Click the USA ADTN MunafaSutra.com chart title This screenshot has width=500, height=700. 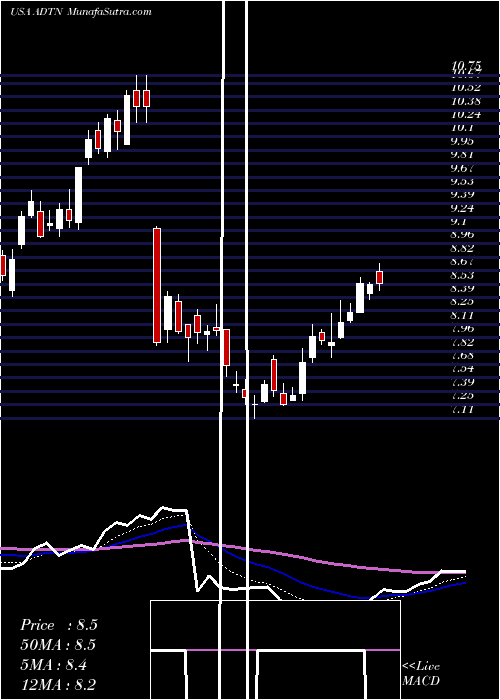point(81,12)
